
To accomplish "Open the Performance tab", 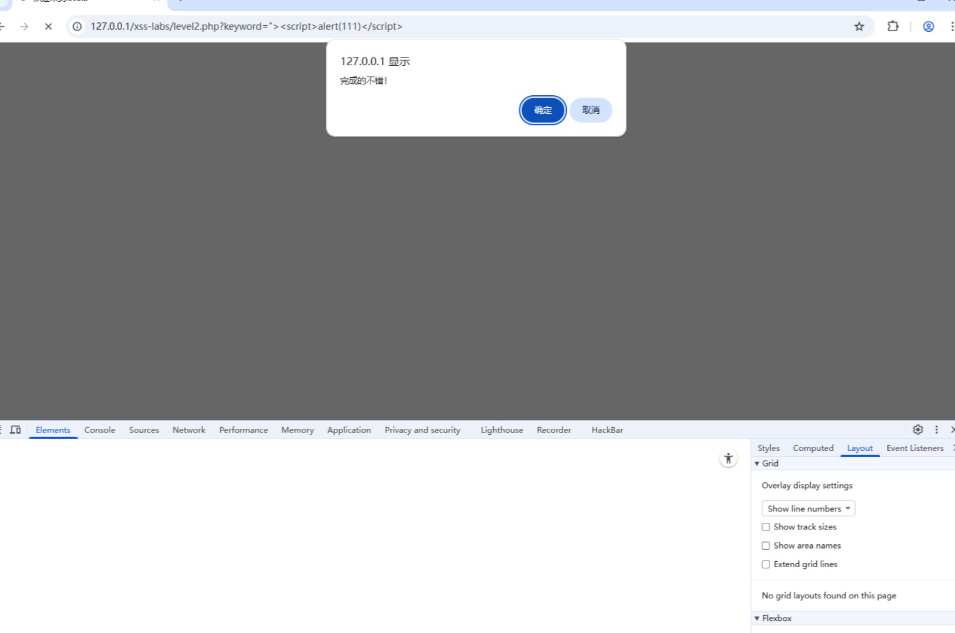I will tap(244, 430).
